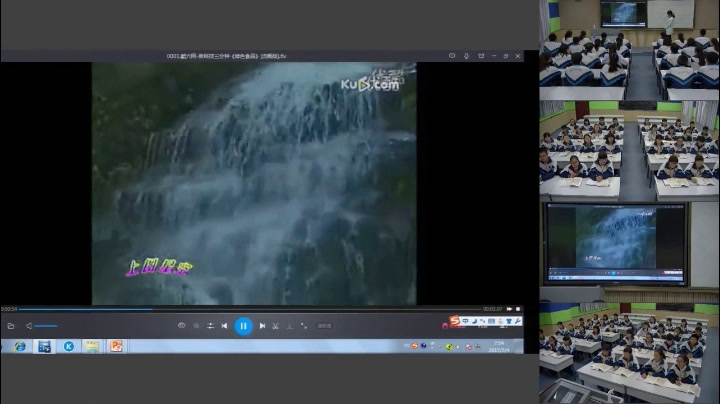Open the playback settings sliders icon

[x=210, y=326]
